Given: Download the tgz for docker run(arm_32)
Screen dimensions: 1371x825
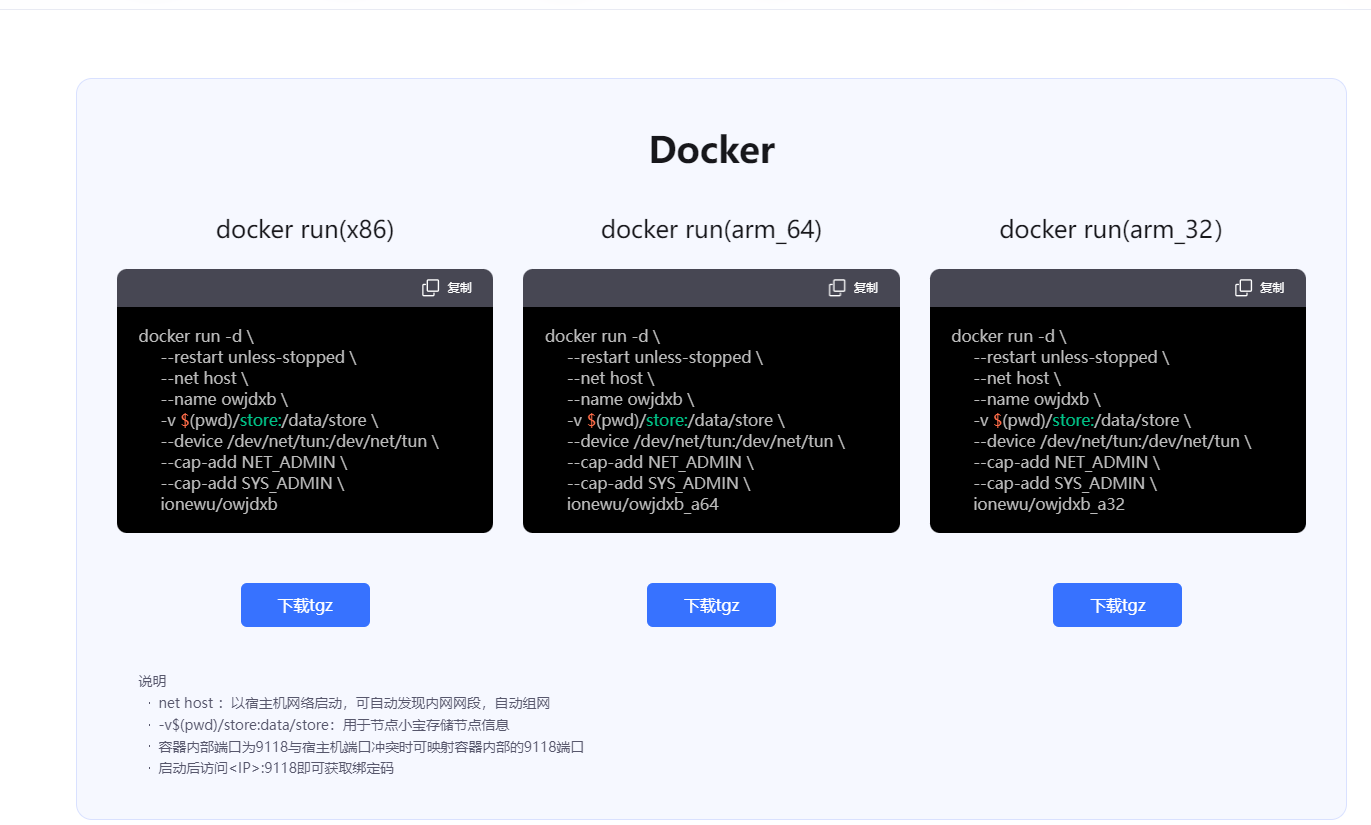Looking at the screenshot, I should 1117,605.
